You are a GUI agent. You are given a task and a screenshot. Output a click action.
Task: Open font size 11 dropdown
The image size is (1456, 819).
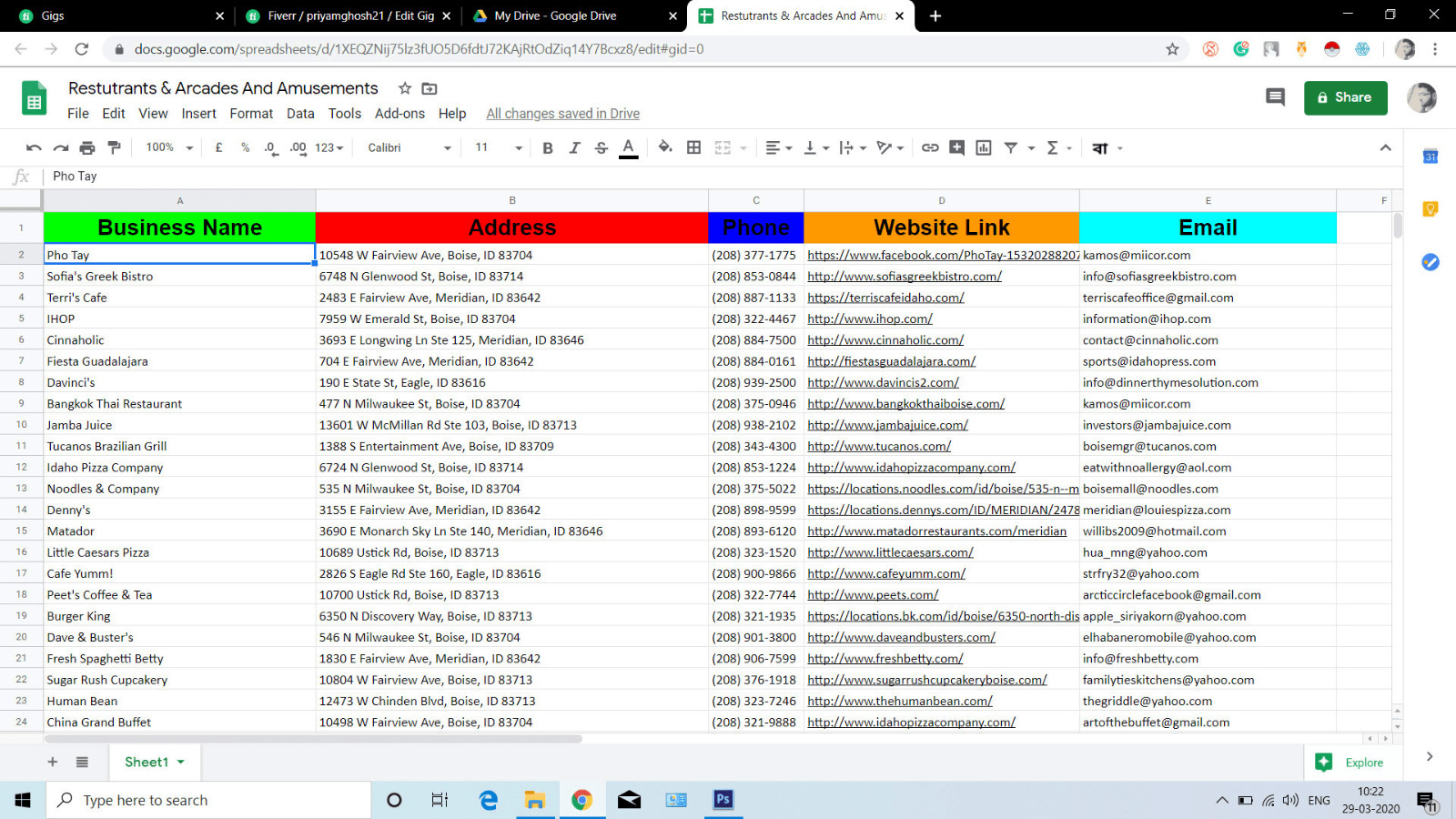tap(499, 147)
